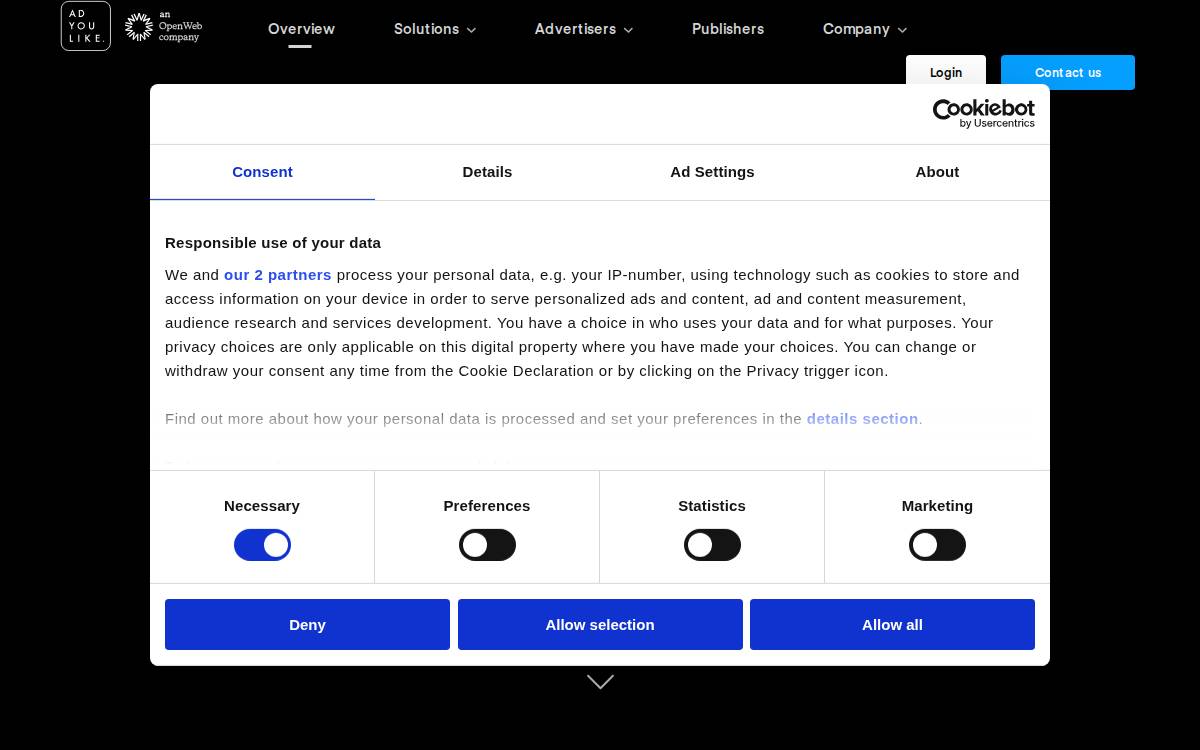Follow the 'details section' link

pyautogui.click(x=862, y=419)
